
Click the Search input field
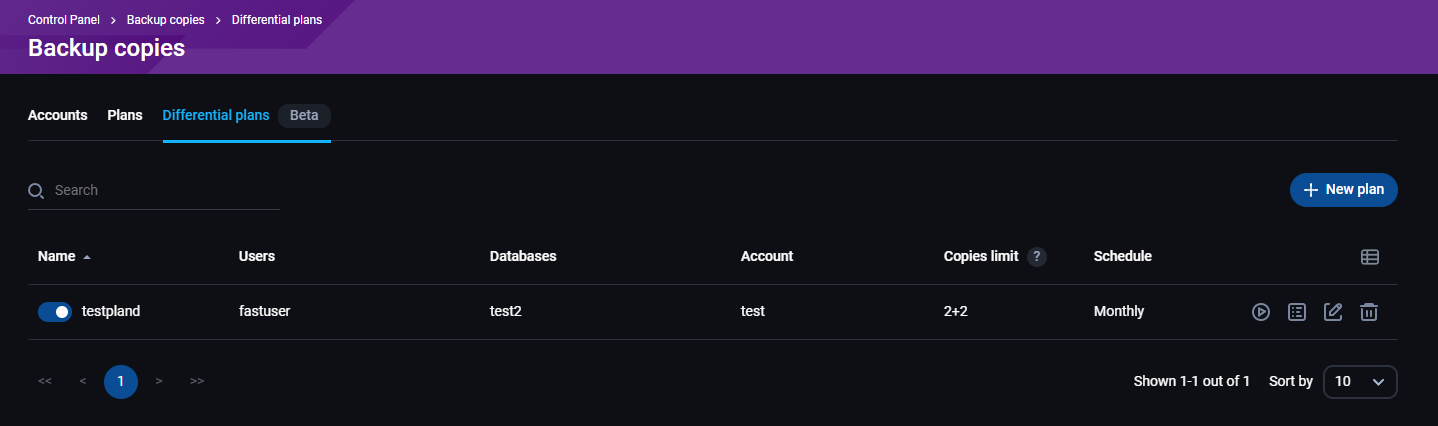click(165, 190)
